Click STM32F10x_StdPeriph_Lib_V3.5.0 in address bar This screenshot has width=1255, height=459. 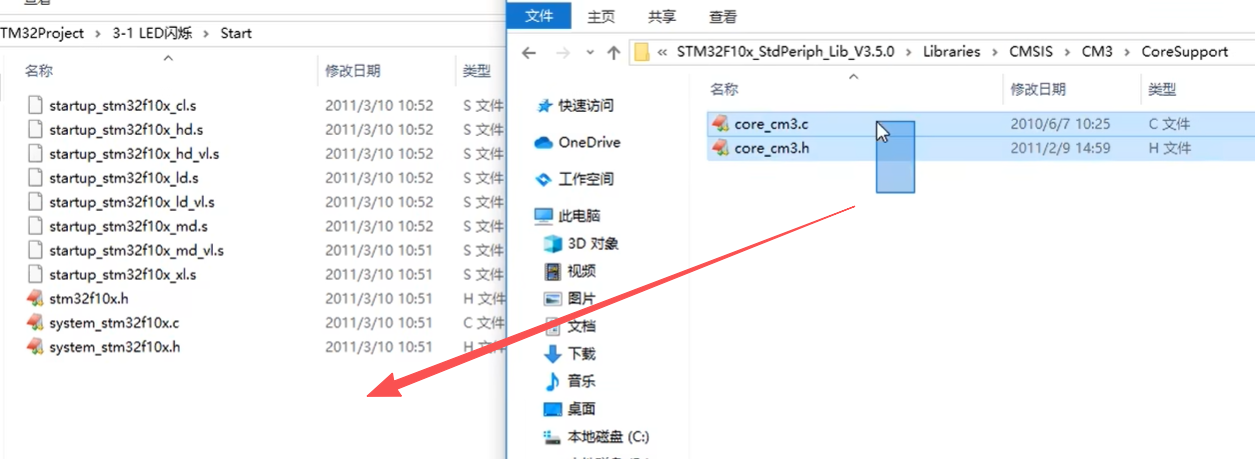pos(785,52)
